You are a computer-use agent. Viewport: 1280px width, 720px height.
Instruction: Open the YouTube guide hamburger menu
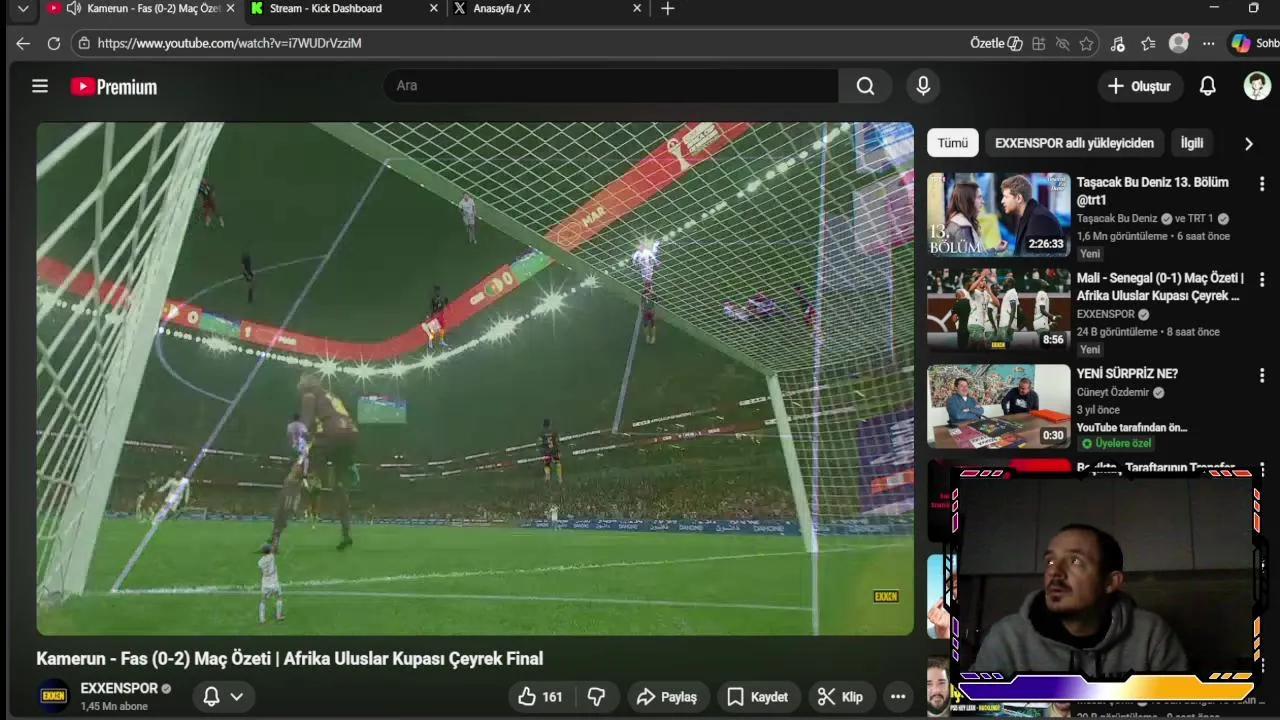click(x=40, y=87)
